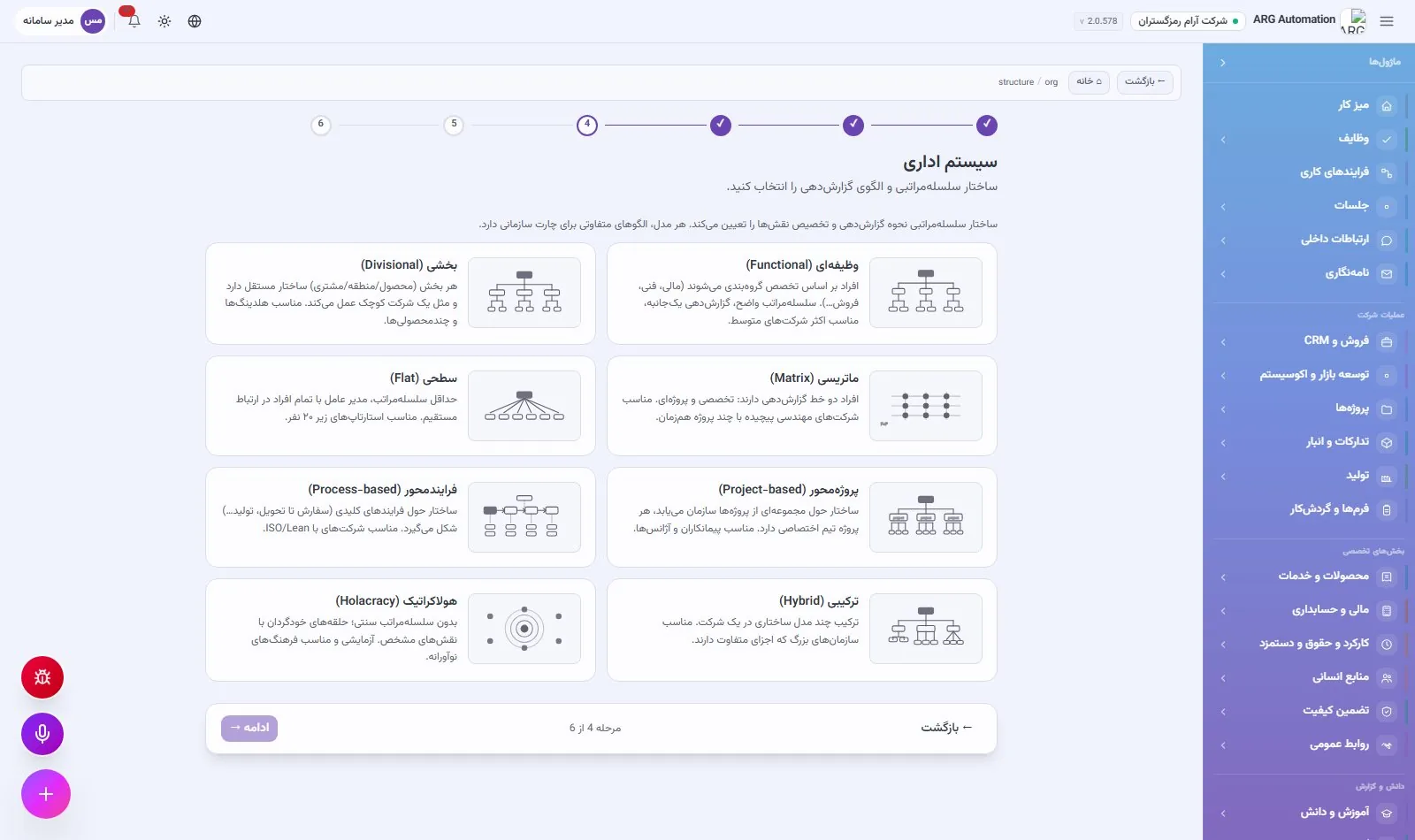Click the آموزش و دانش graduation icon
Image resolution: width=1415 pixels, height=840 pixels.
click(1387, 813)
